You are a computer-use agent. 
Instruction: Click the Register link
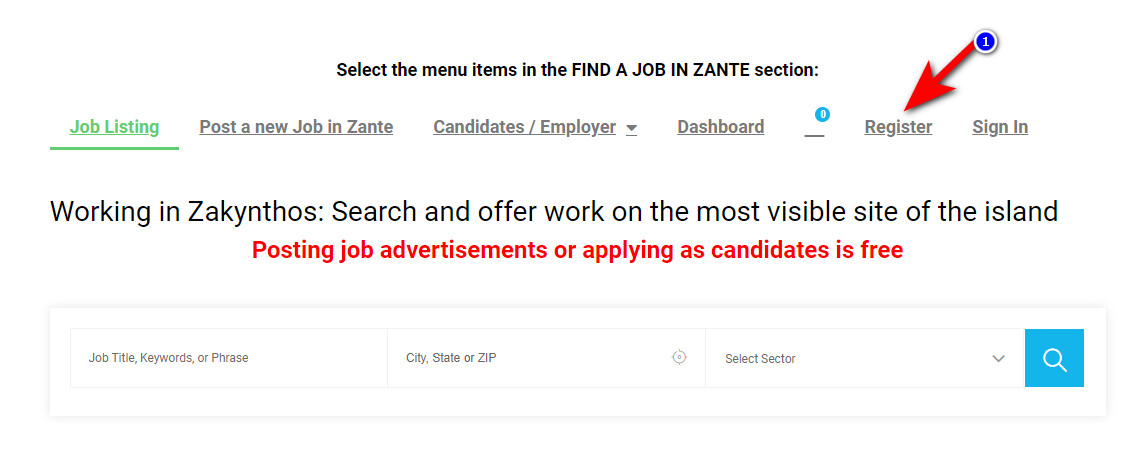click(x=898, y=127)
